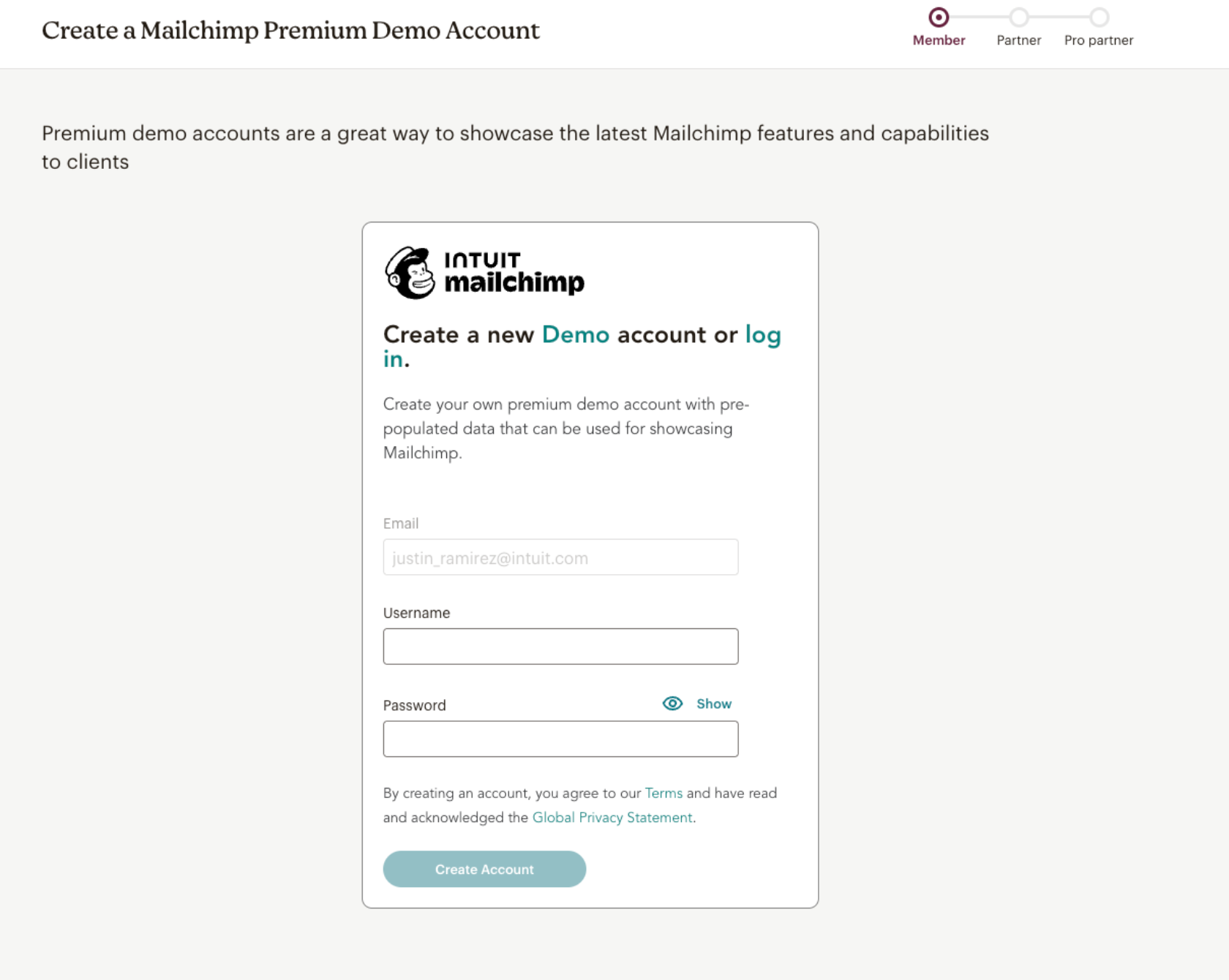This screenshot has width=1229, height=980.
Task: Click the disabled Email field
Action: (x=560, y=557)
